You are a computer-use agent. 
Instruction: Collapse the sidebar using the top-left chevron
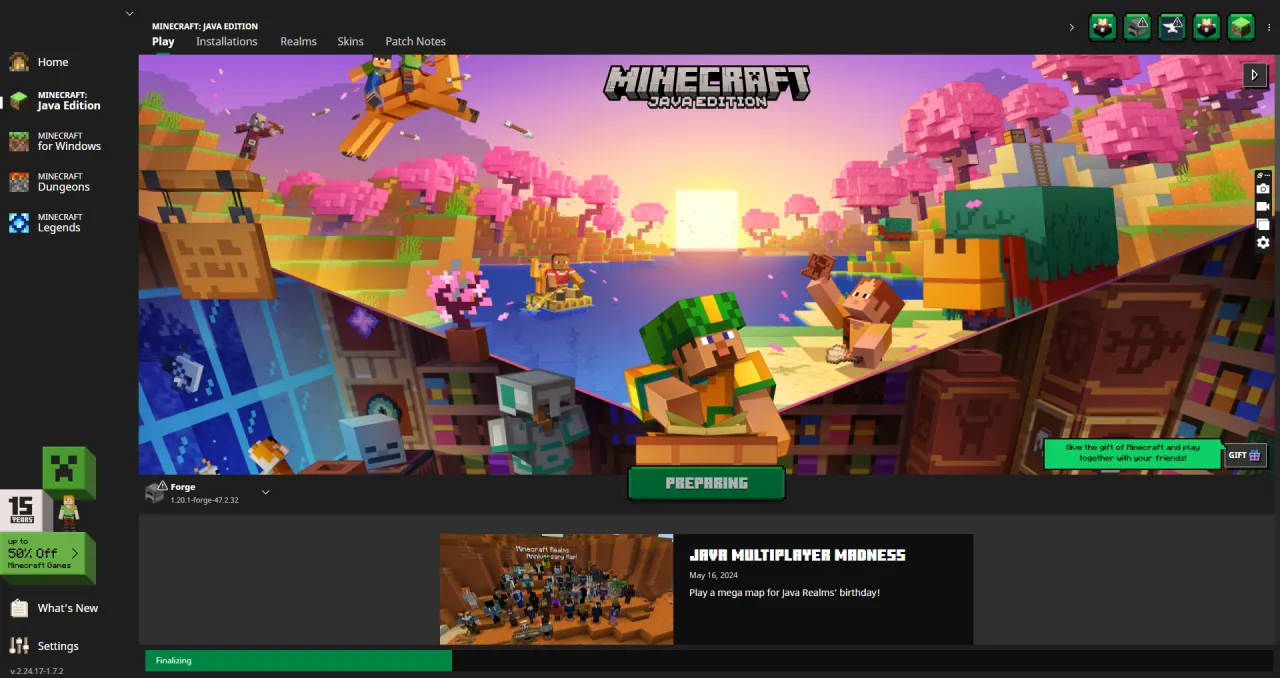coord(130,13)
